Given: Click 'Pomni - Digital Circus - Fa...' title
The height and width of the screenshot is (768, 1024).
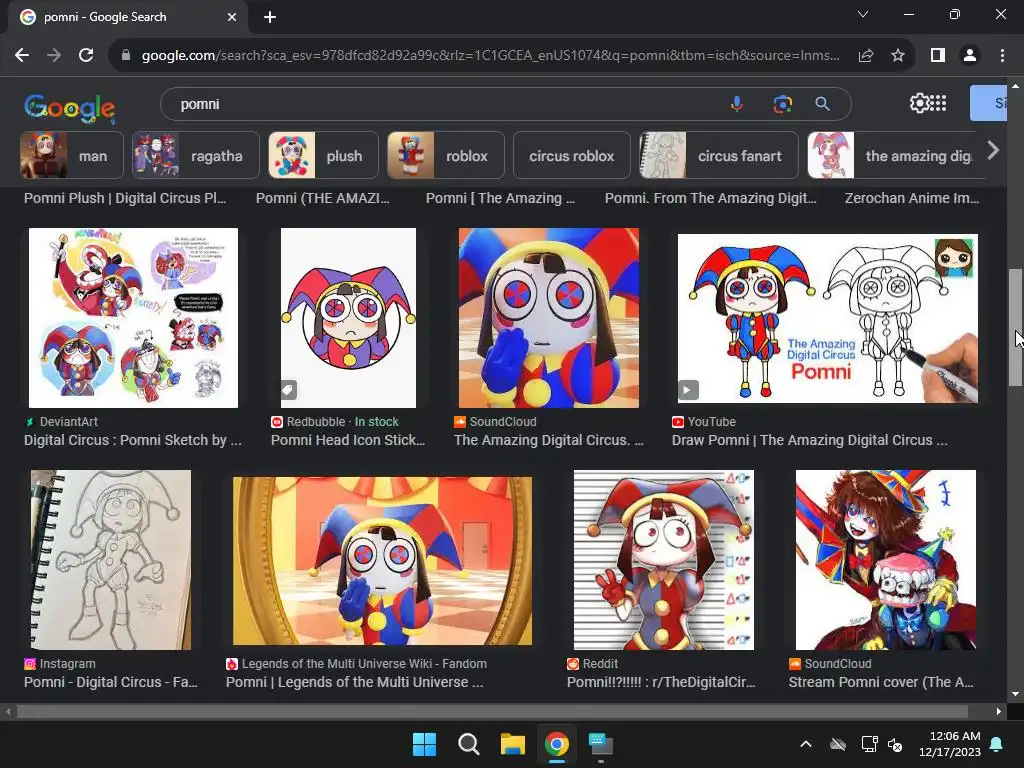Looking at the screenshot, I should click(111, 682).
